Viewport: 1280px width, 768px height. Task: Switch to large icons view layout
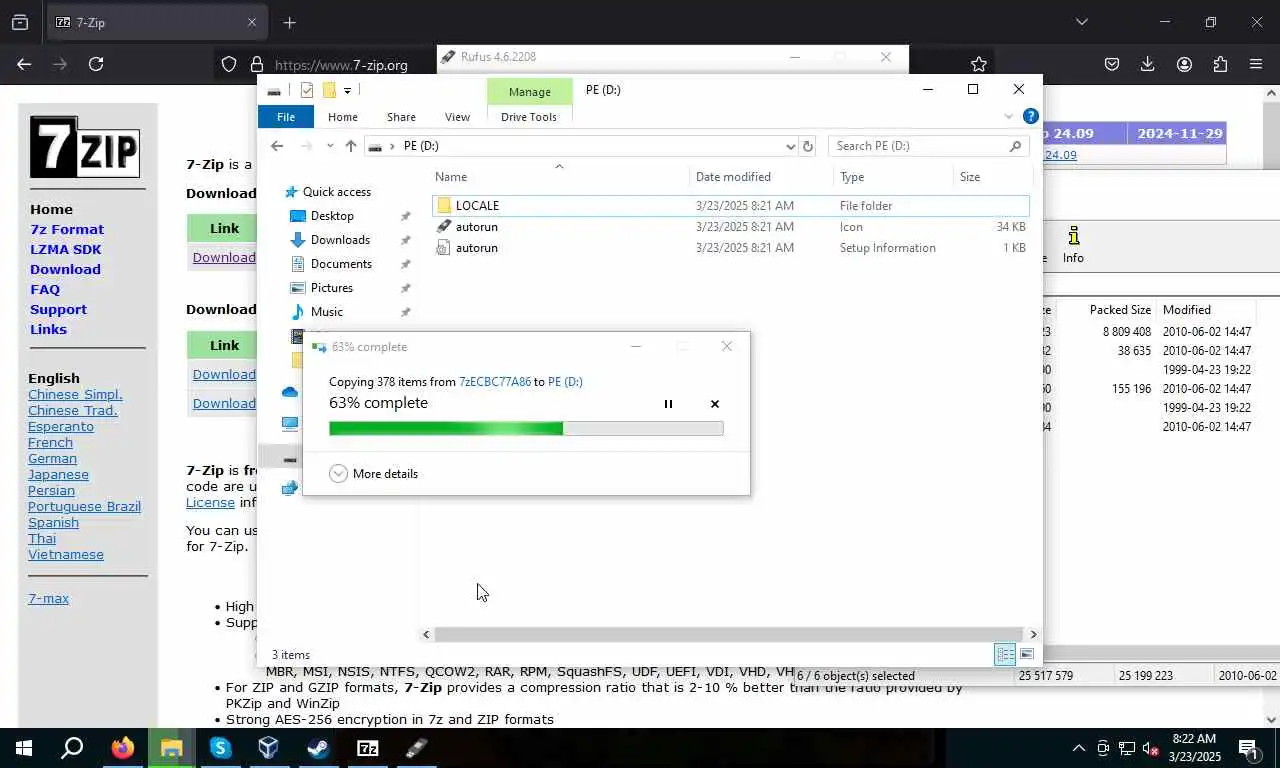coord(1027,655)
